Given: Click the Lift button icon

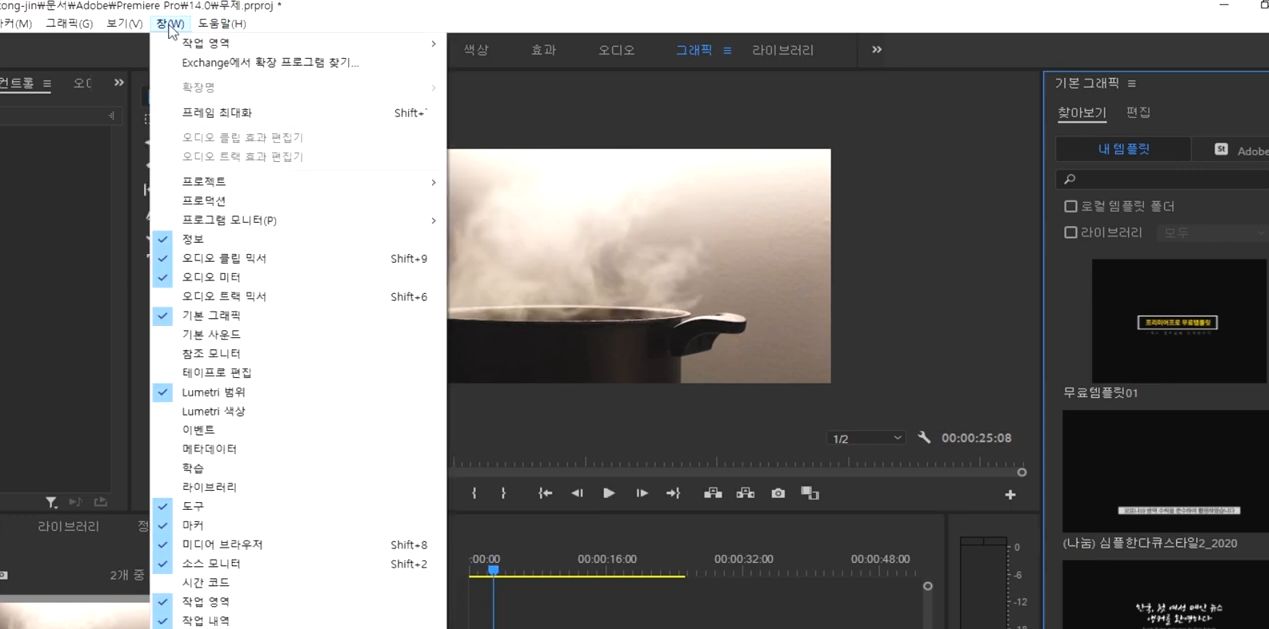Looking at the screenshot, I should pyautogui.click(x=713, y=493).
